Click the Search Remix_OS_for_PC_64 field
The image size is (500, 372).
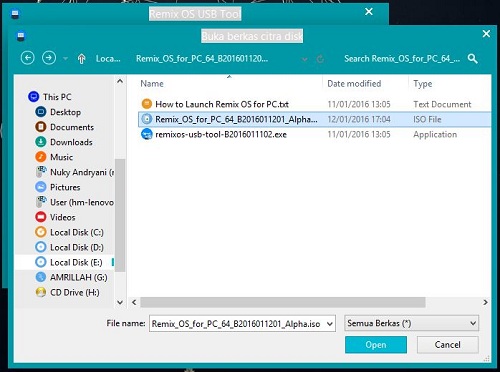402,59
